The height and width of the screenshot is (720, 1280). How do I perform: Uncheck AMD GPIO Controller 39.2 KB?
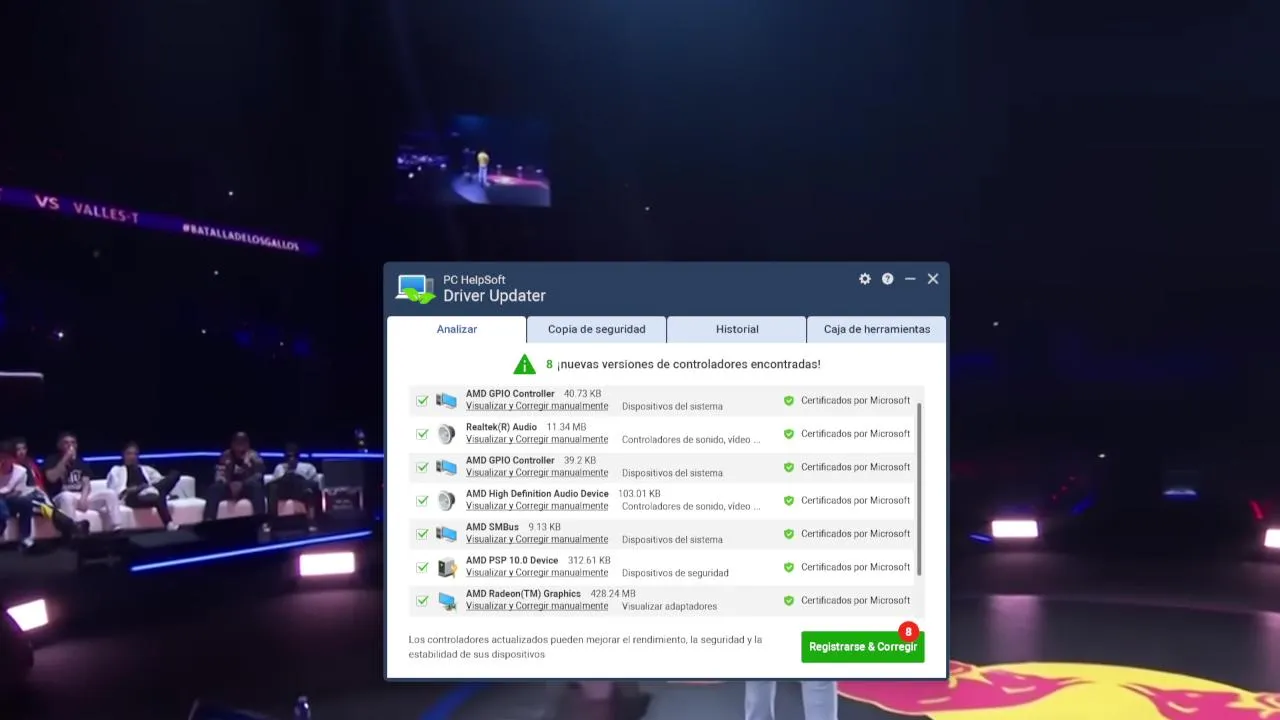tap(422, 467)
